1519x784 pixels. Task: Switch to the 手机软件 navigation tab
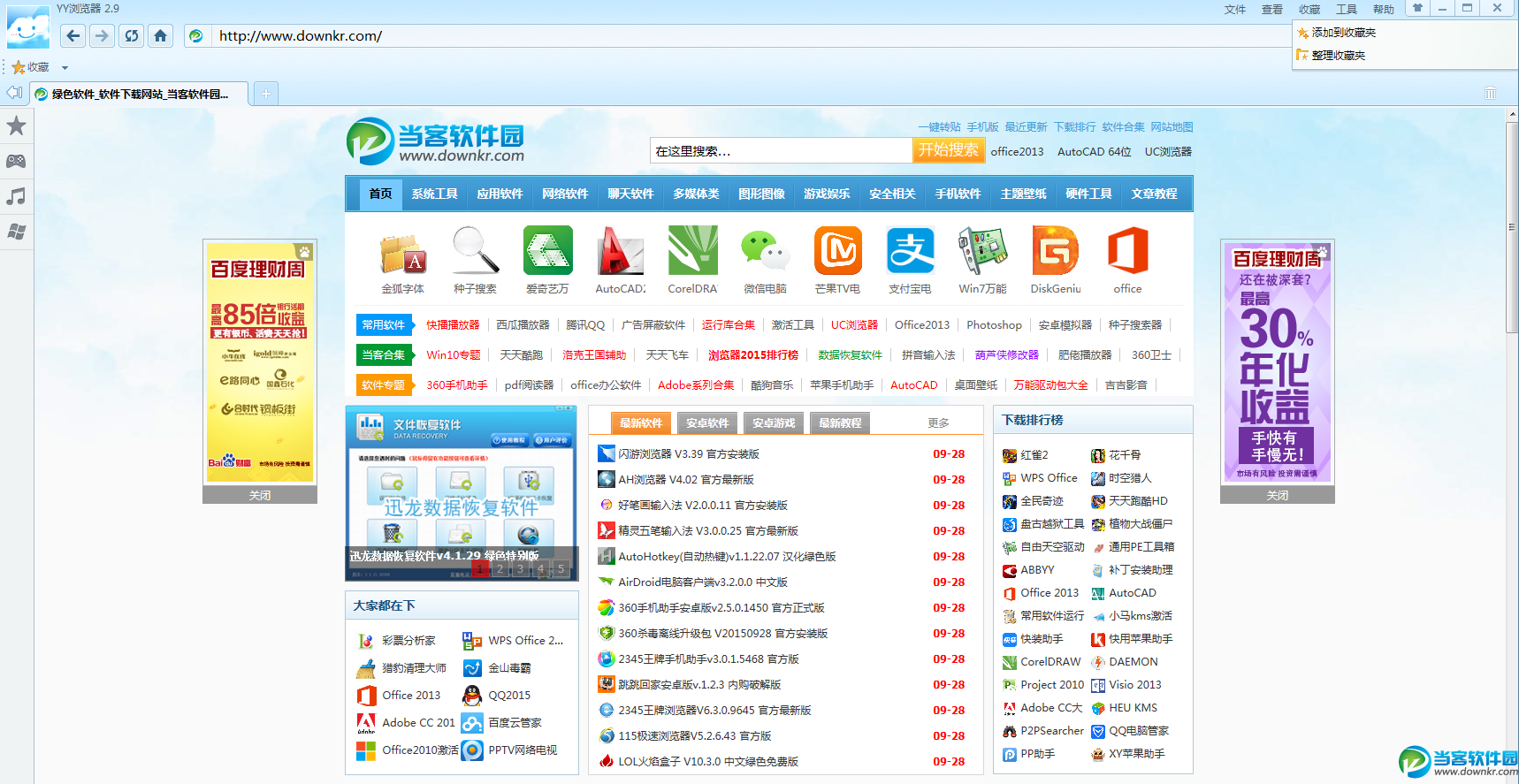click(958, 194)
